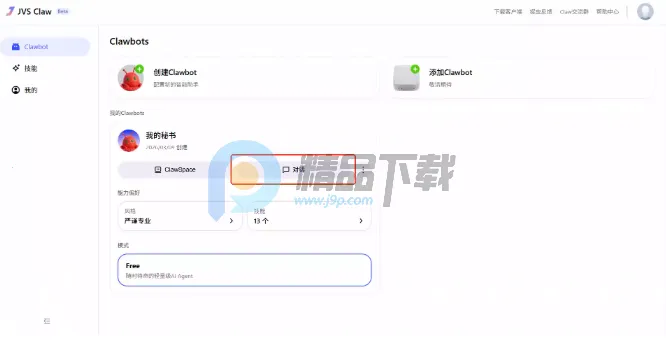Open the 技能 sidebar section
The image size is (666, 363).
[25, 68]
